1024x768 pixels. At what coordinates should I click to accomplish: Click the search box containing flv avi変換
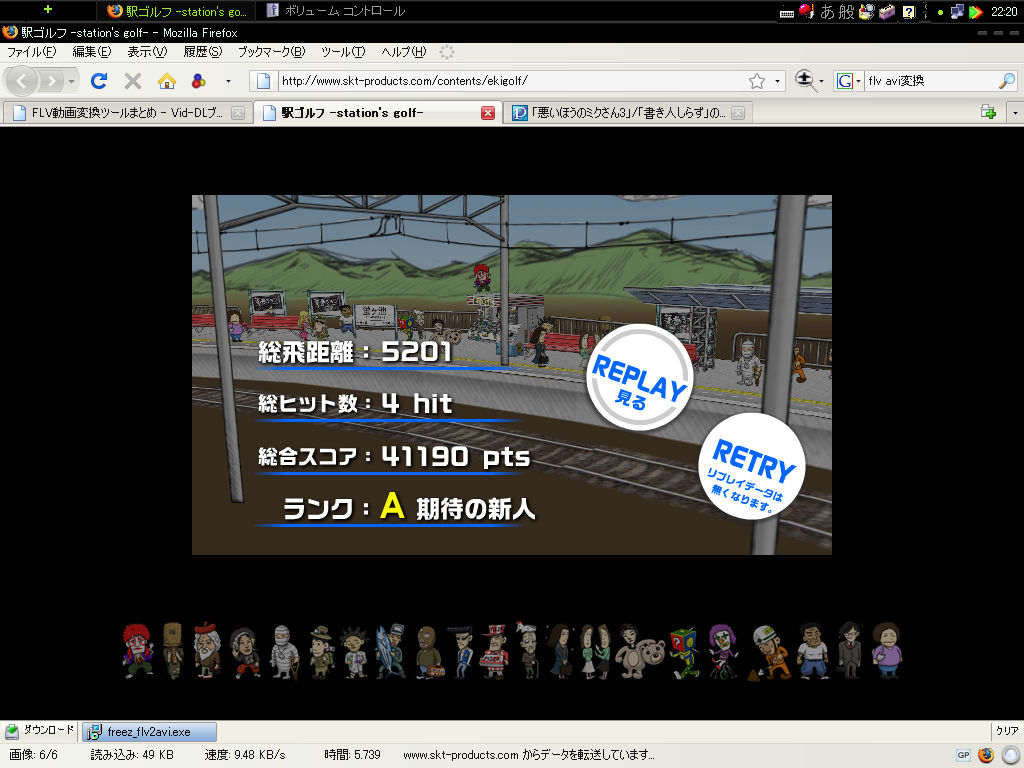click(931, 81)
